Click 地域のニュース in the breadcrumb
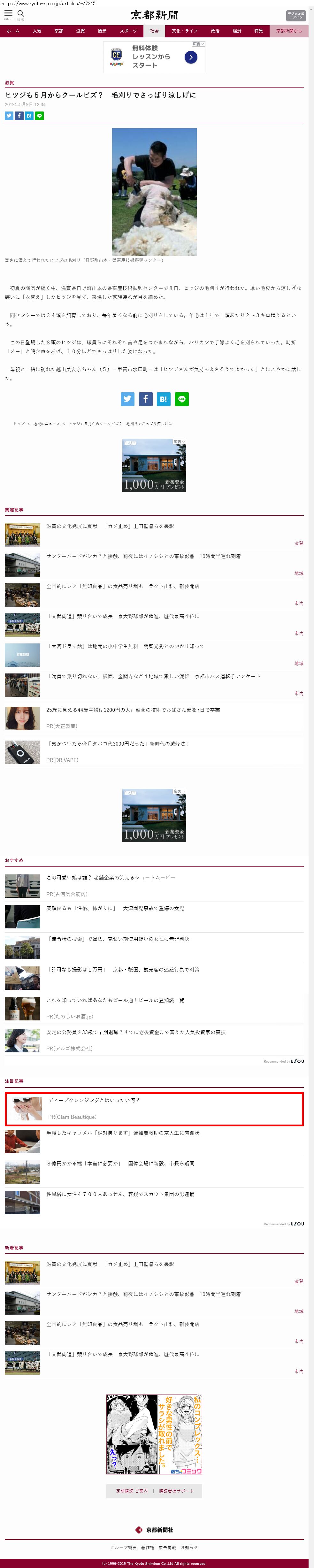314x1568 pixels. point(45,424)
